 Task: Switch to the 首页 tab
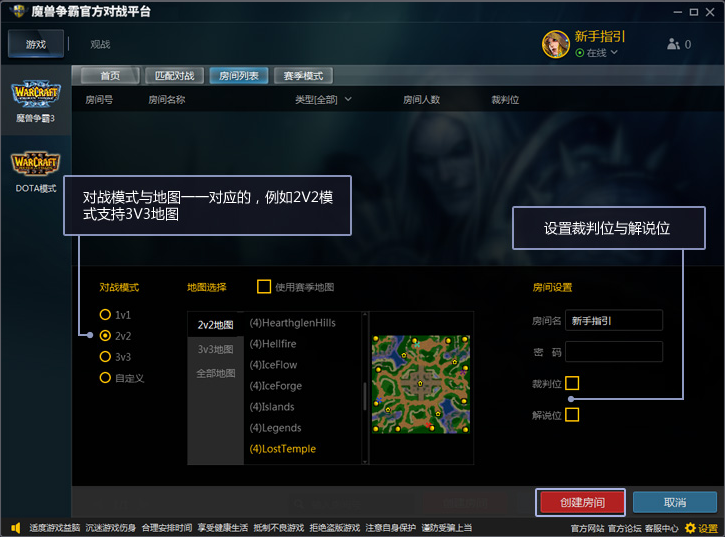point(110,76)
